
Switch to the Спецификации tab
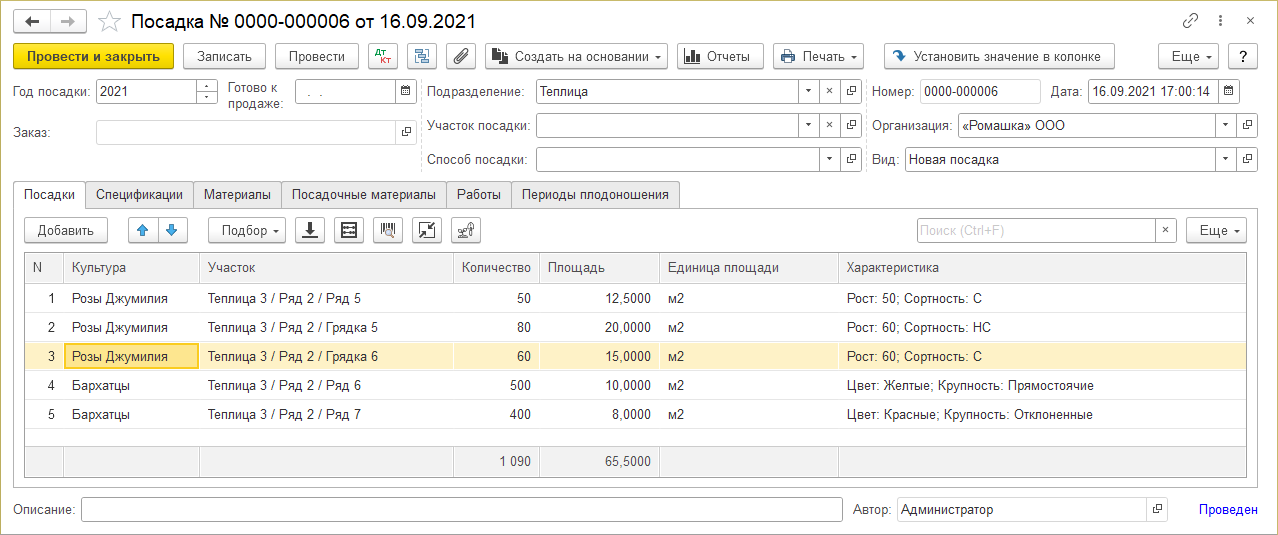139,195
